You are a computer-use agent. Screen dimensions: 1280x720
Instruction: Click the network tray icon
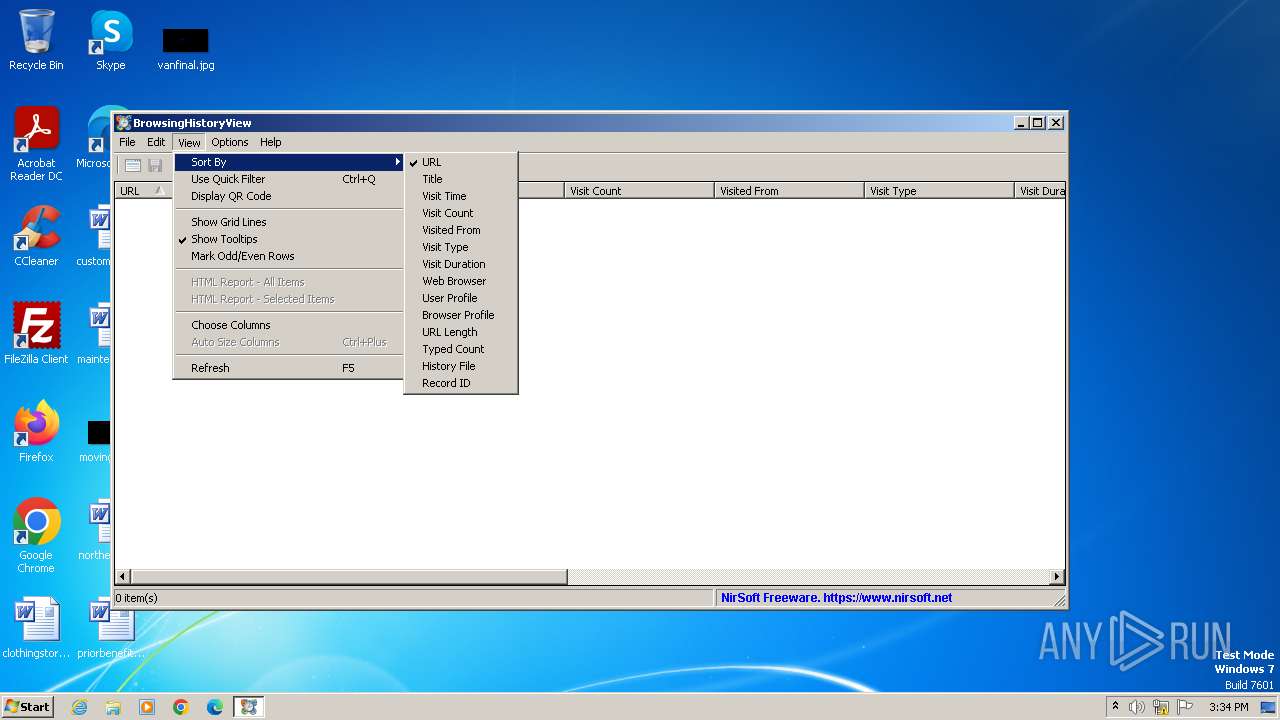(x=1161, y=707)
